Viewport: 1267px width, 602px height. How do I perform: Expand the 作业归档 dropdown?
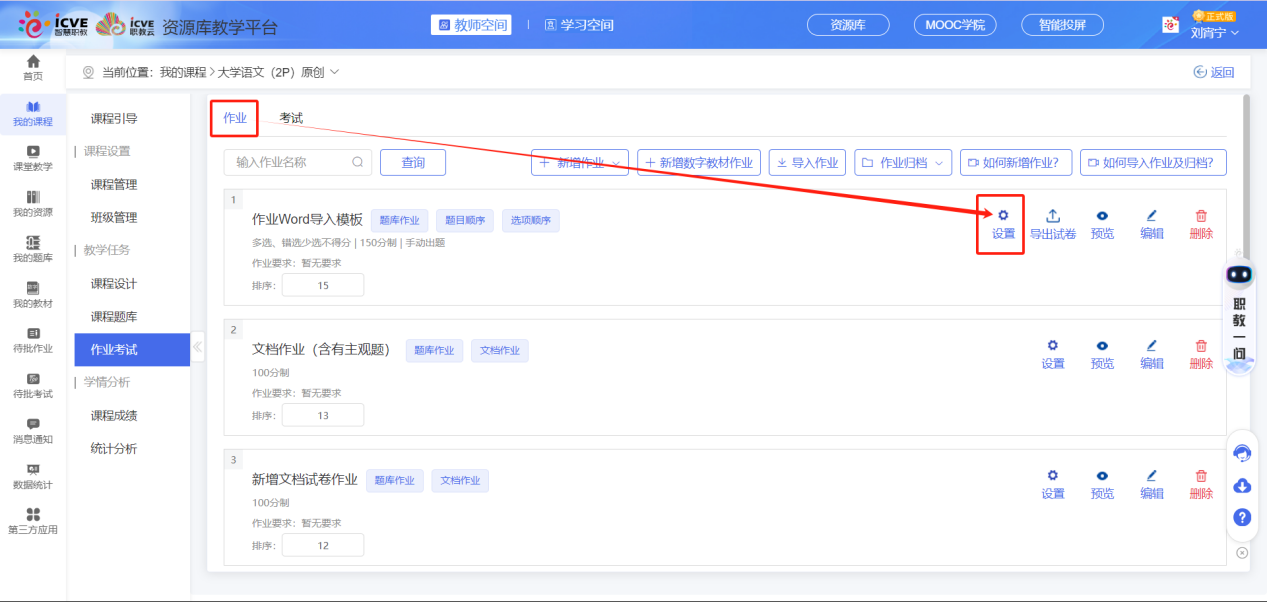(x=903, y=163)
